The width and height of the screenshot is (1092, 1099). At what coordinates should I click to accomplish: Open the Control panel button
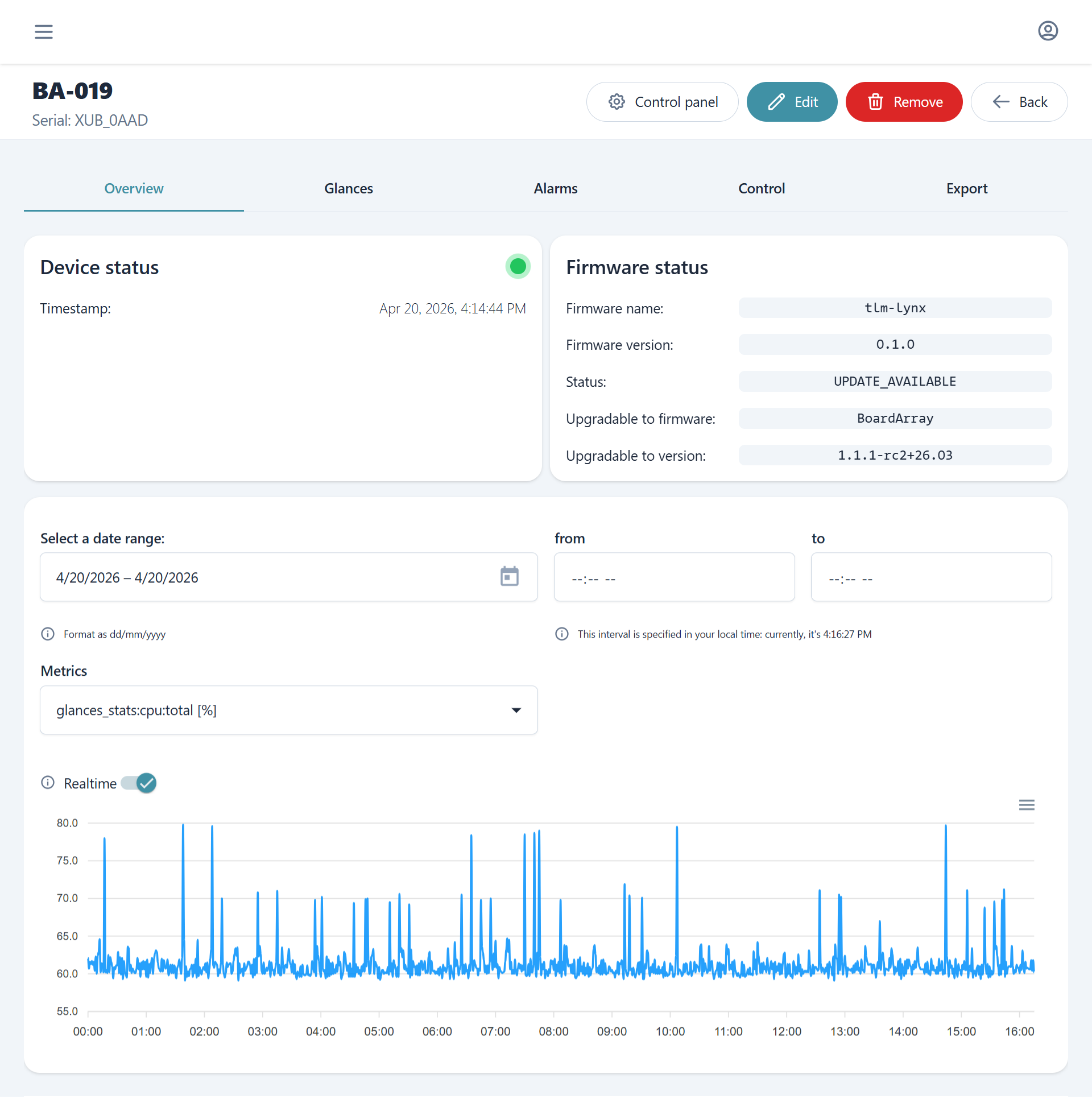click(662, 102)
